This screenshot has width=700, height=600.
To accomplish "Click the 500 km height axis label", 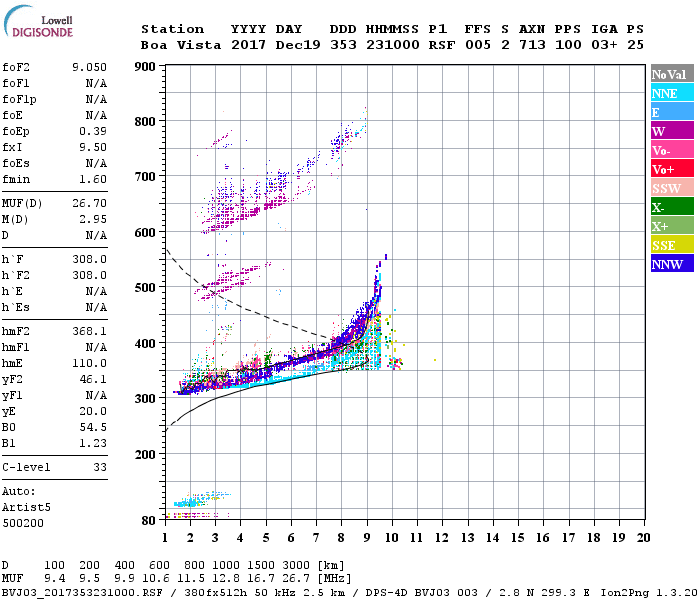I will tap(145, 288).
